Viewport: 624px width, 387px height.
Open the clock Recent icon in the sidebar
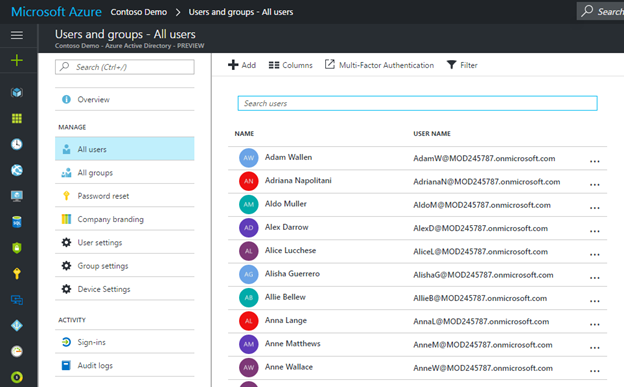click(17, 144)
